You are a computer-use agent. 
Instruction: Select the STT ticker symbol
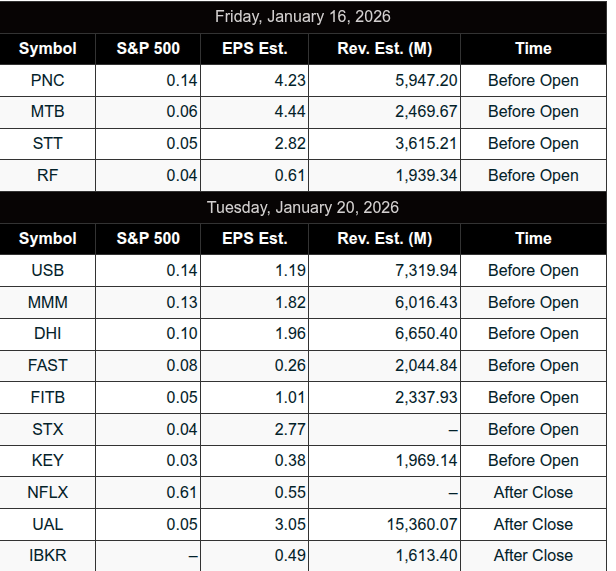pos(47,144)
